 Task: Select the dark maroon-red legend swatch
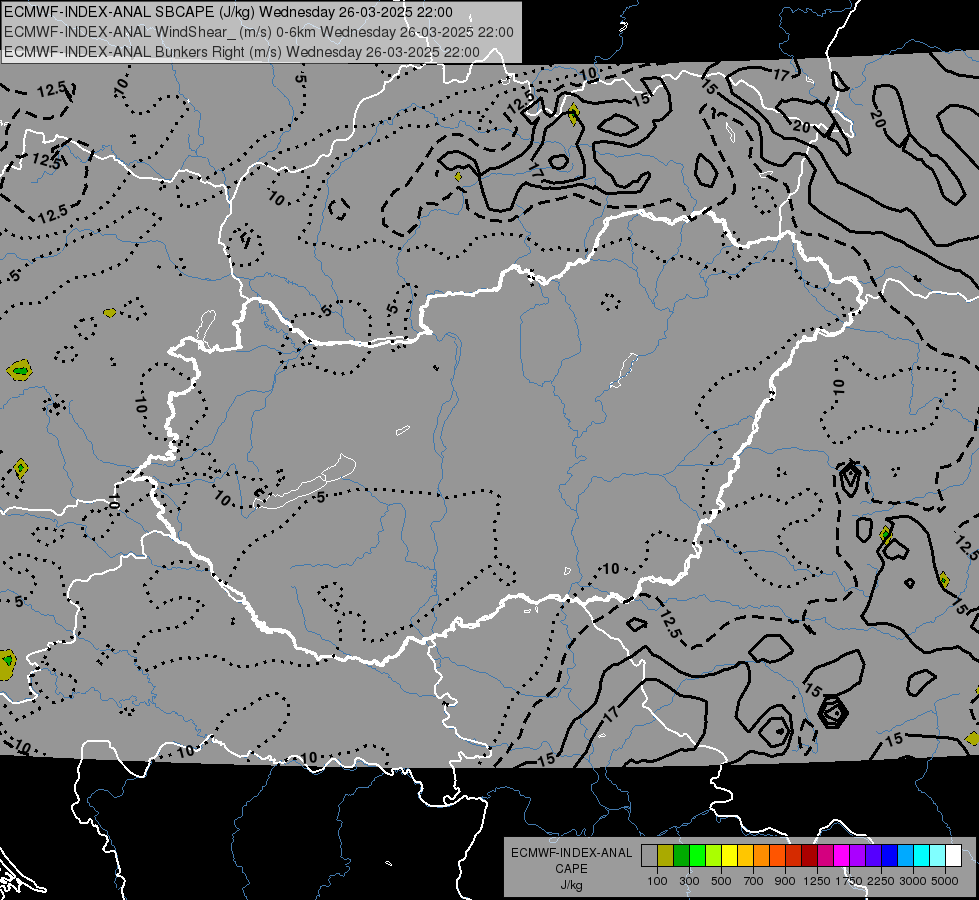tap(810, 856)
